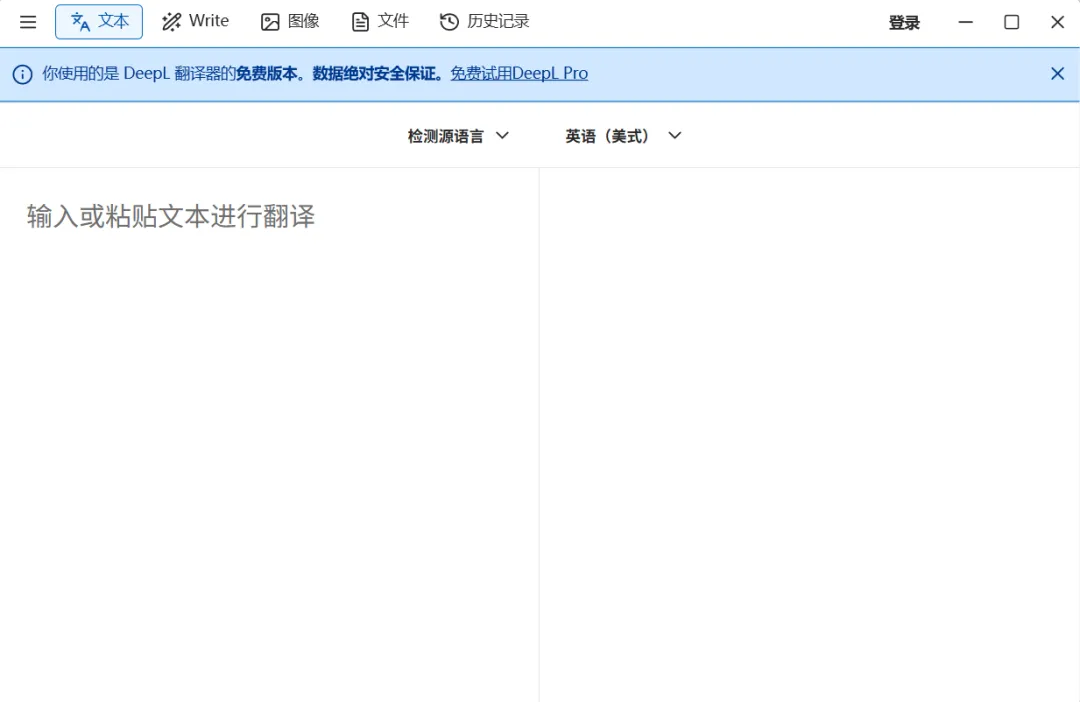
Task: Switch to the 文本 text translation tab
Action: point(99,22)
